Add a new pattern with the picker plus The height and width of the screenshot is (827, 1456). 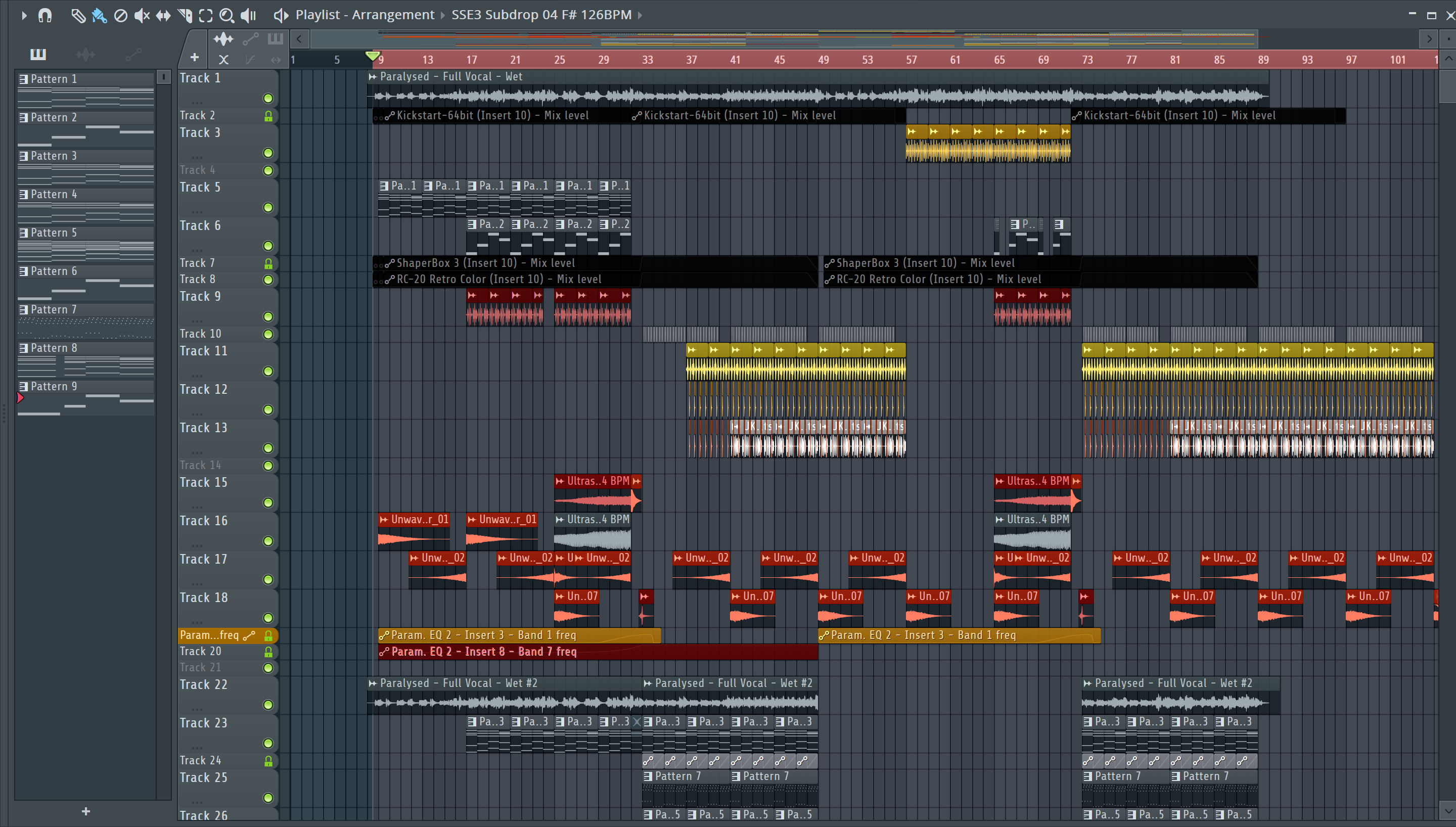click(86, 811)
